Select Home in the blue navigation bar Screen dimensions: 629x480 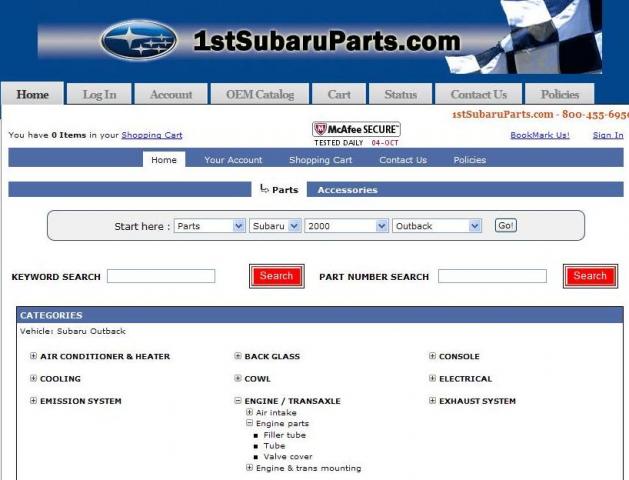[164, 160]
